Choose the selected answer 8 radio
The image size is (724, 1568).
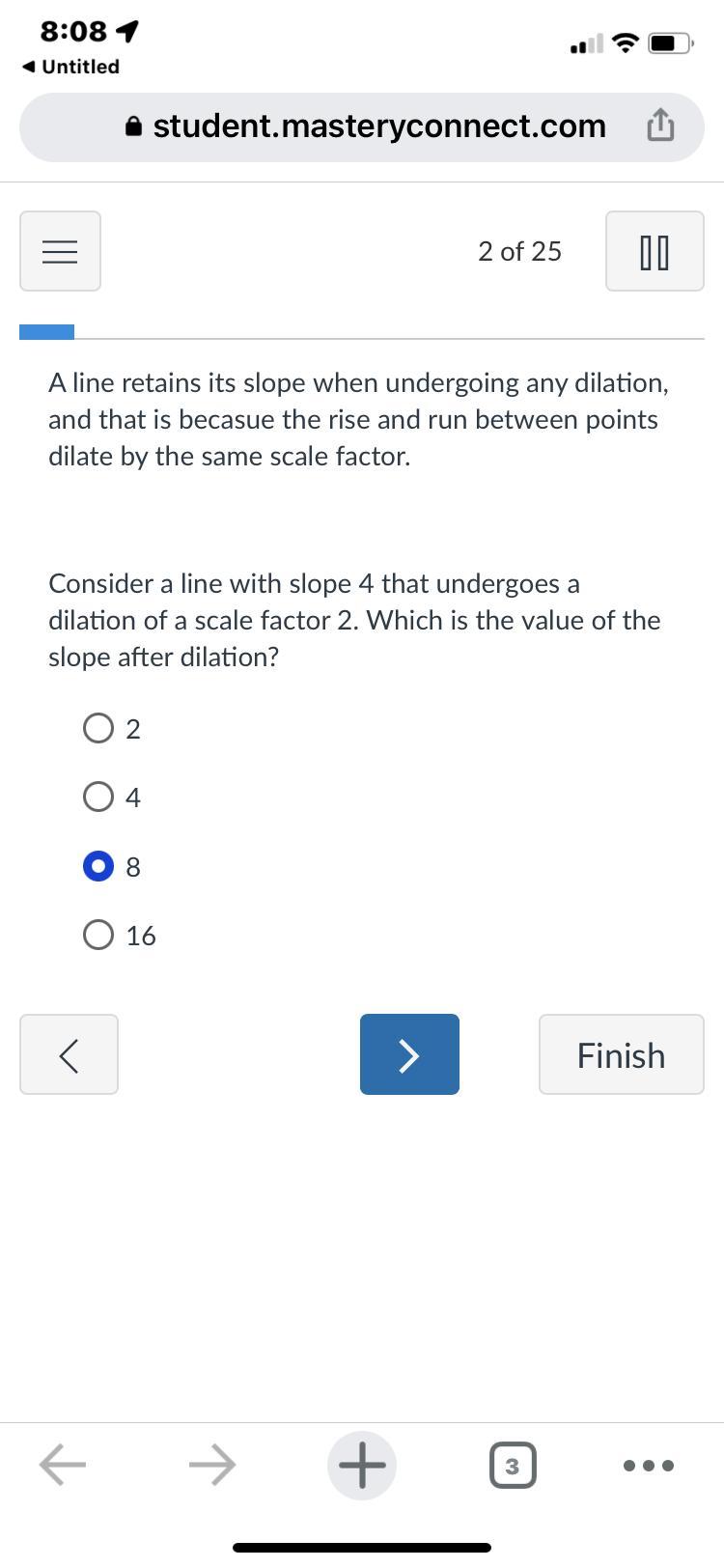pyautogui.click(x=98, y=866)
